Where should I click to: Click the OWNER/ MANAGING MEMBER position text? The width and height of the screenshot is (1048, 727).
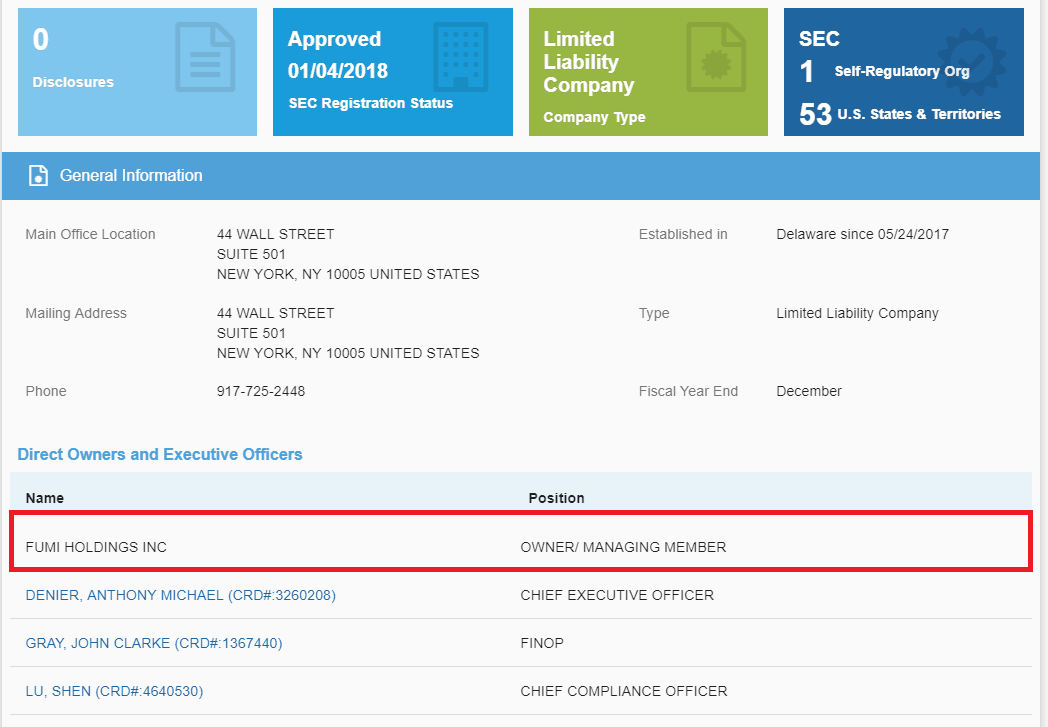pyautogui.click(x=623, y=547)
